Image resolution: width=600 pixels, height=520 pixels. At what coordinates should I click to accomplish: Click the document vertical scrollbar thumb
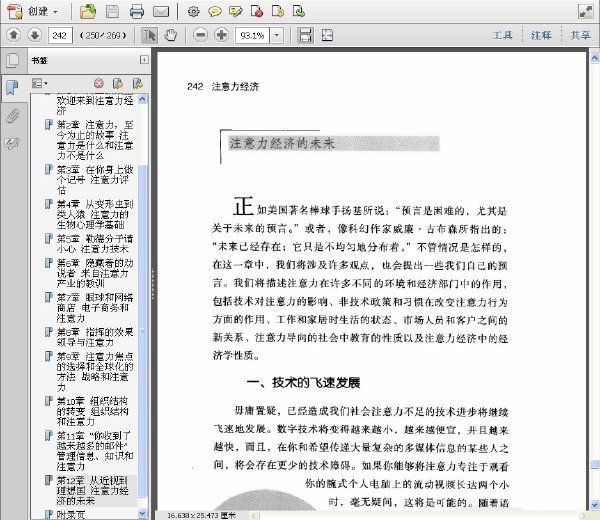coord(595,464)
